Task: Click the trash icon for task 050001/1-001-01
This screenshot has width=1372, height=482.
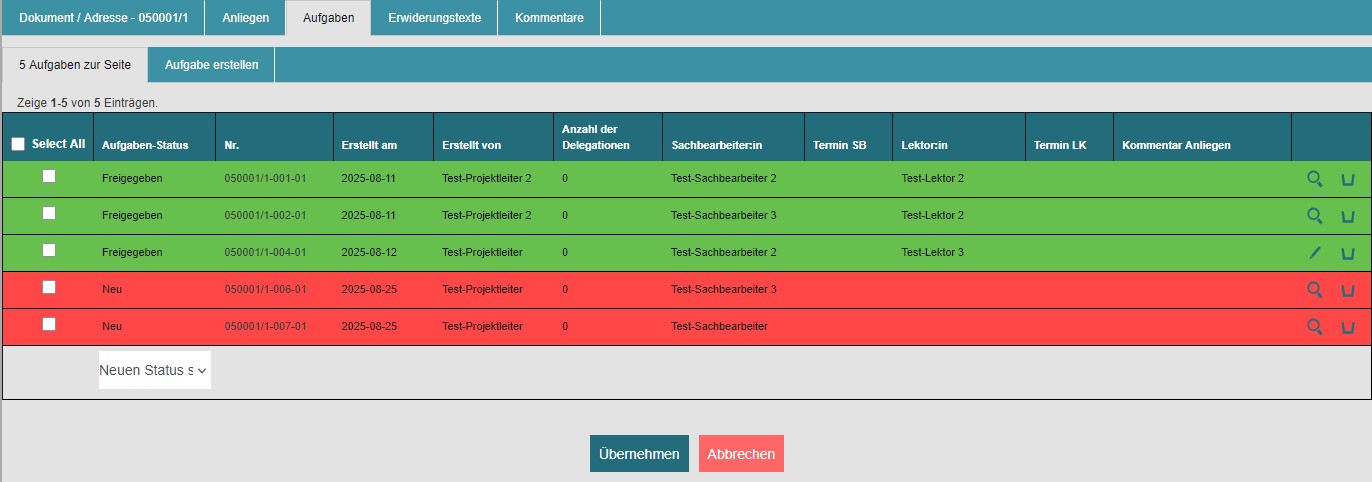Action: [1347, 180]
